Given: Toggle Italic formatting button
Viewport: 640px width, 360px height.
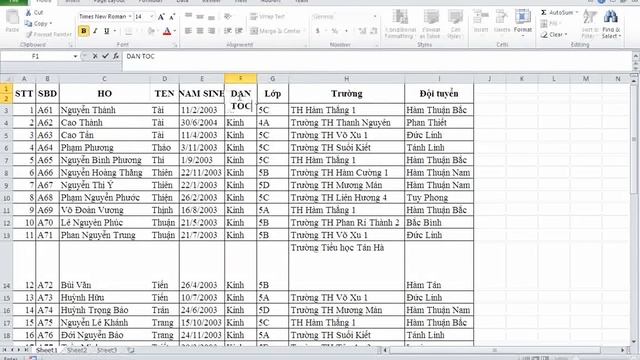Looking at the screenshot, I should tap(95, 31).
